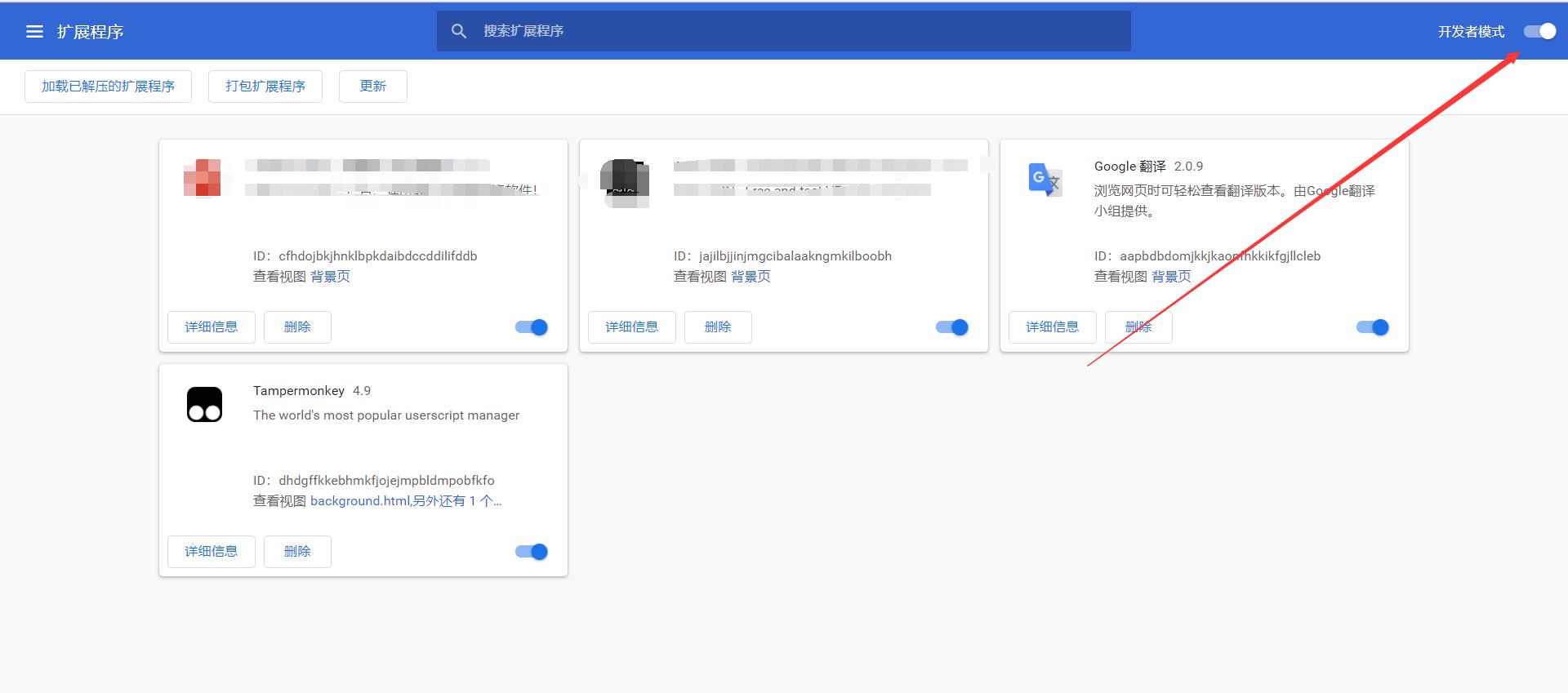Click the search magnifier icon
This screenshot has height=693, width=1568.
[459, 31]
